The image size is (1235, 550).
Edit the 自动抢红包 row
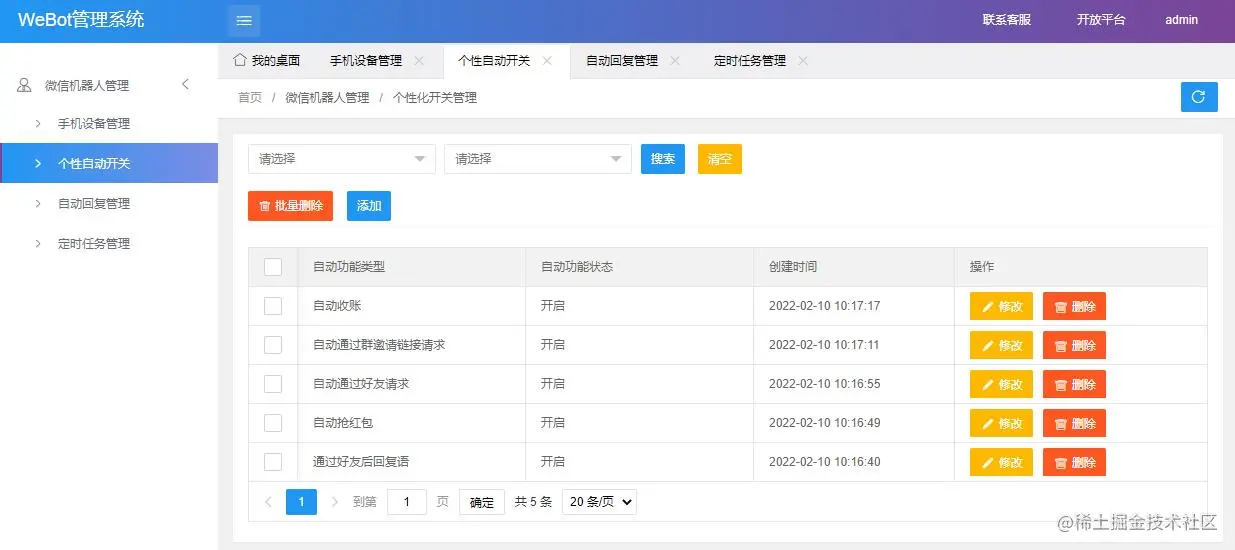pyautogui.click(x=1001, y=423)
